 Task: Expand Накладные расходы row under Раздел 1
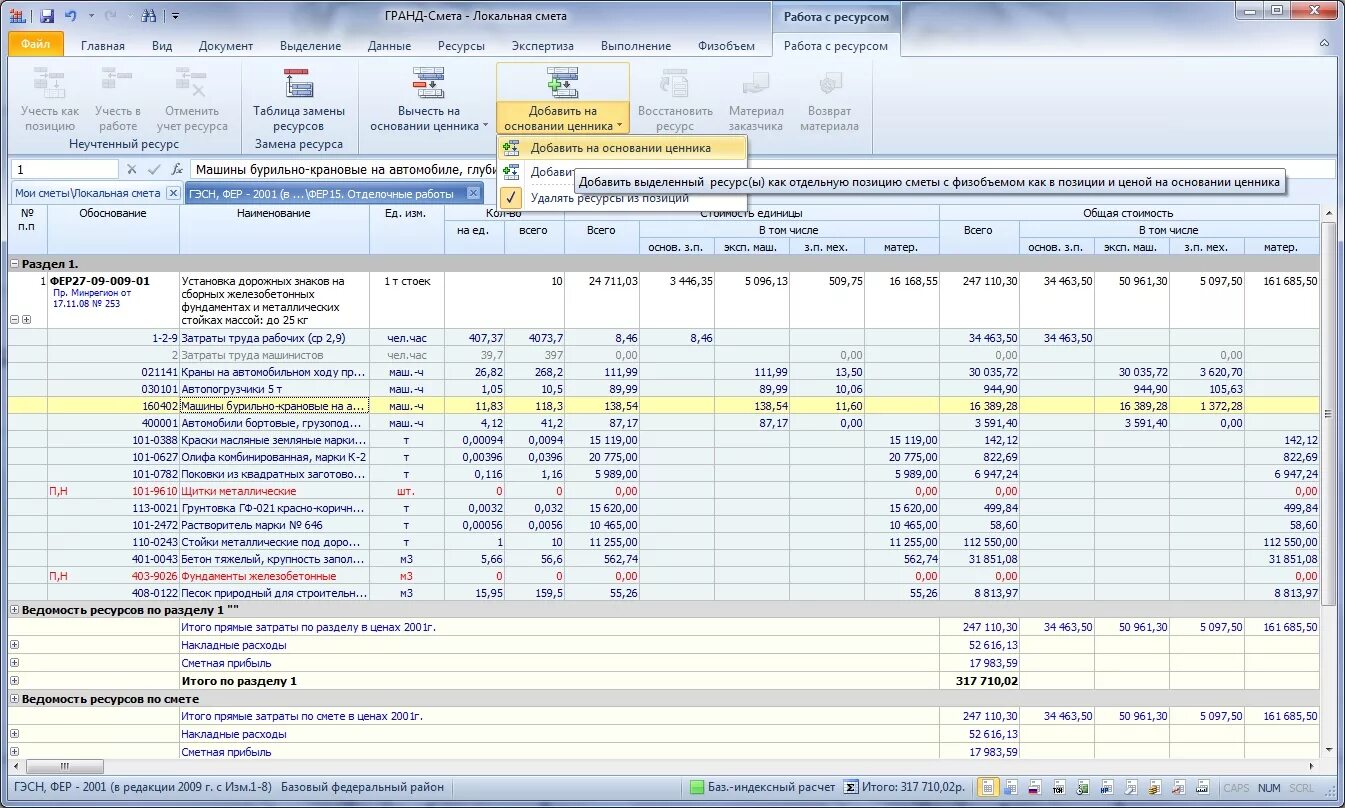pyautogui.click(x=15, y=645)
